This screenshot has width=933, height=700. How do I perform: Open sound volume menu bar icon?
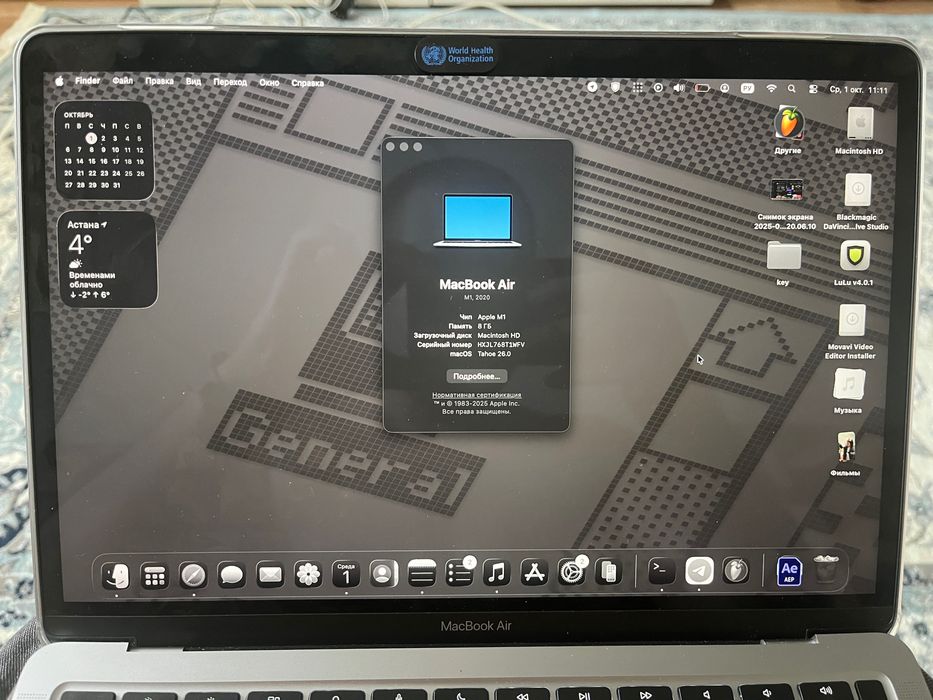point(679,88)
